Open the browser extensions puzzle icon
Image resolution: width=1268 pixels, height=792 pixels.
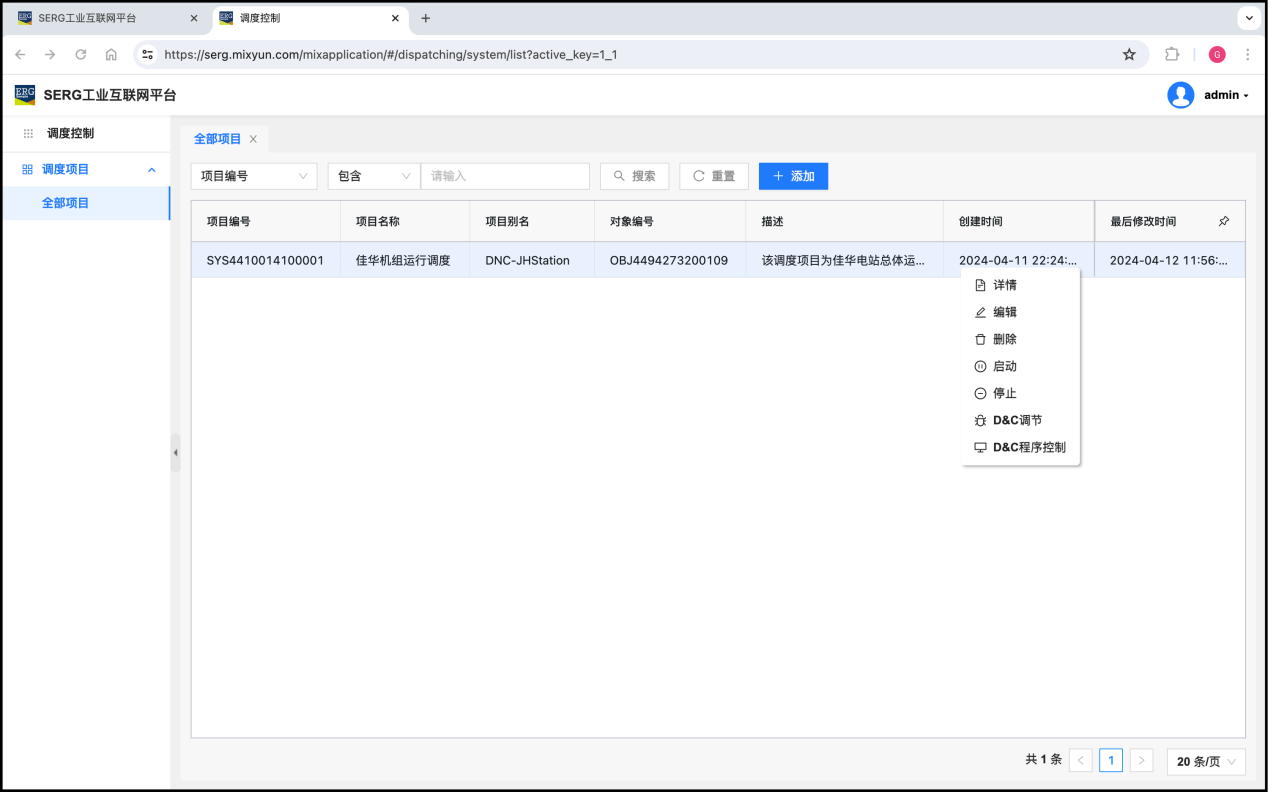click(1172, 55)
